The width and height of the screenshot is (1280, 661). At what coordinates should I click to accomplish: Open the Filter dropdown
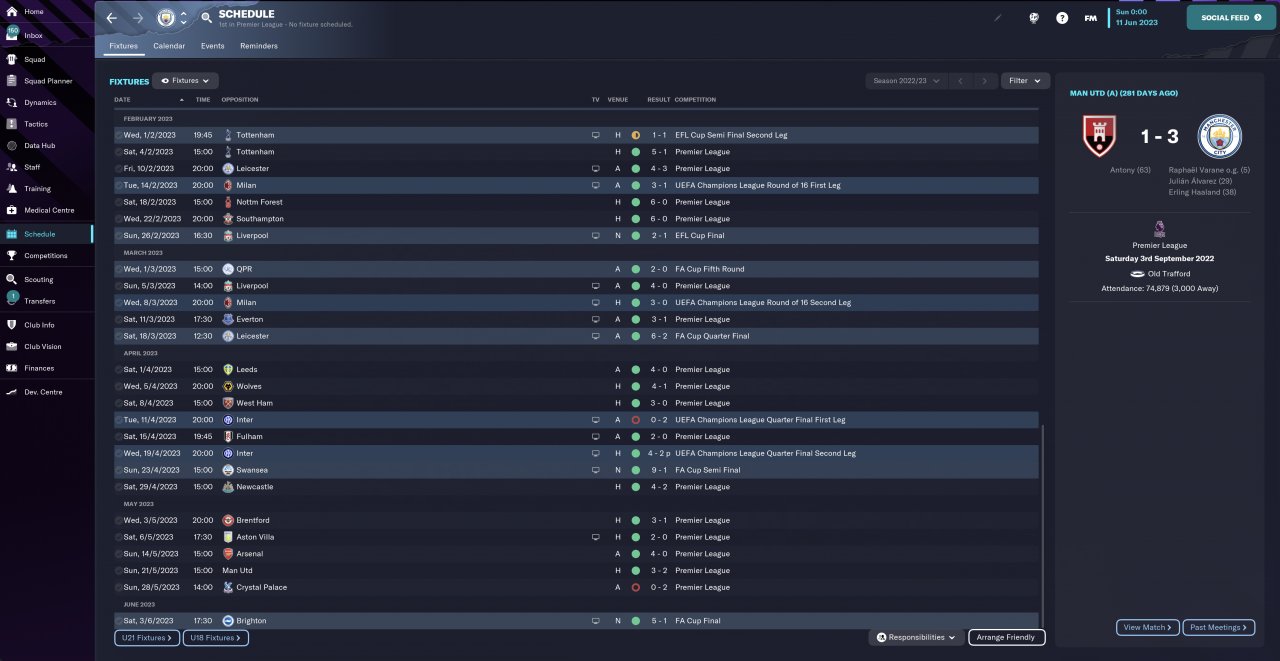click(x=1025, y=80)
